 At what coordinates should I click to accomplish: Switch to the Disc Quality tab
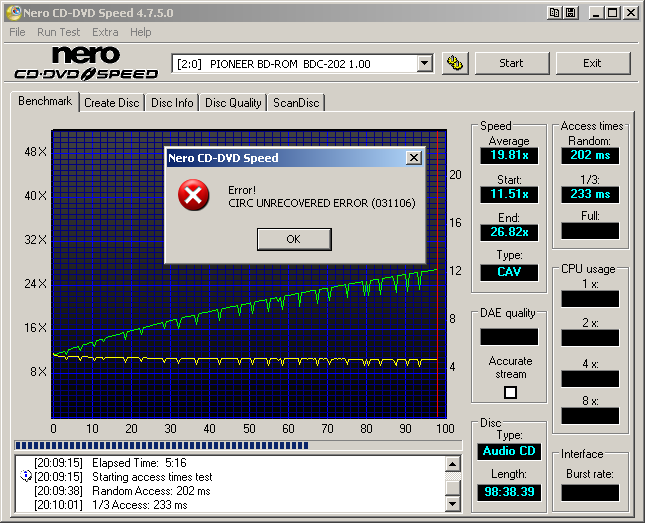233,102
